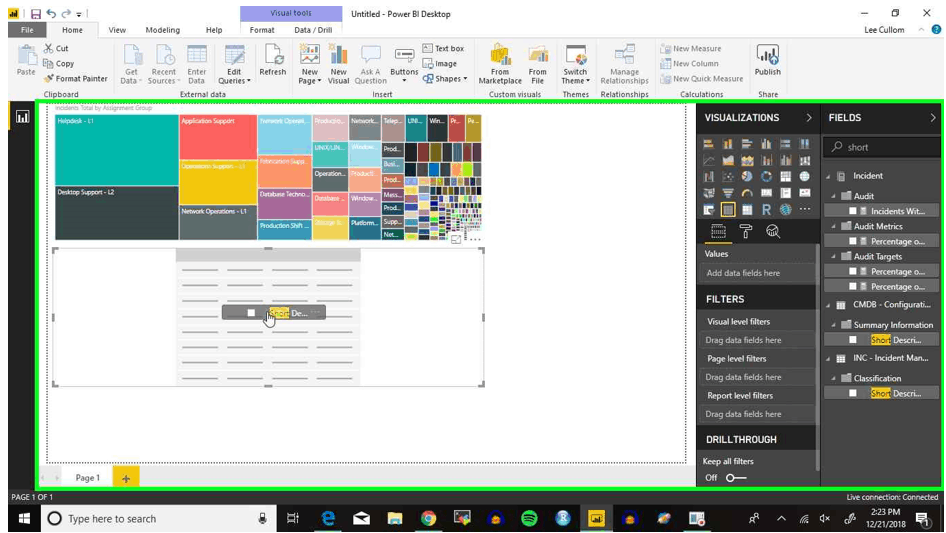Viewport: 946px width, 533px height.
Task: Open the Help ribbon tab
Action: [x=214, y=30]
